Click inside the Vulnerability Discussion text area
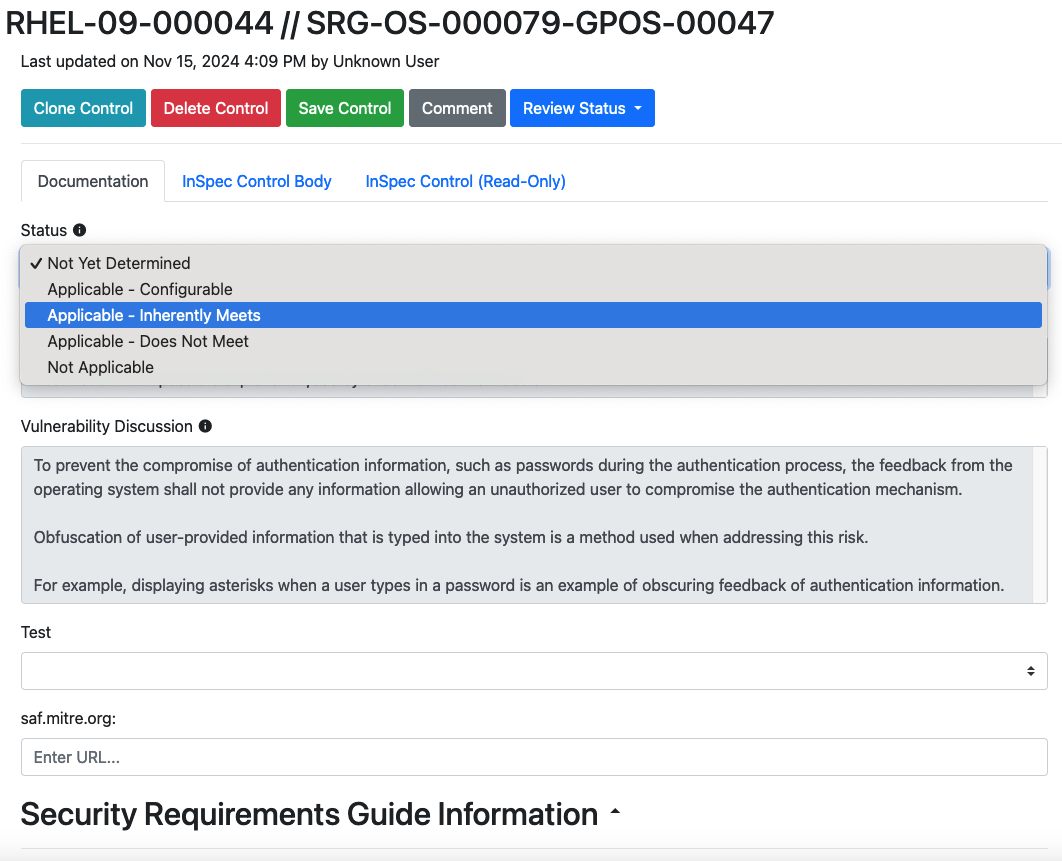The image size is (1062, 861). pyautogui.click(x=526, y=525)
